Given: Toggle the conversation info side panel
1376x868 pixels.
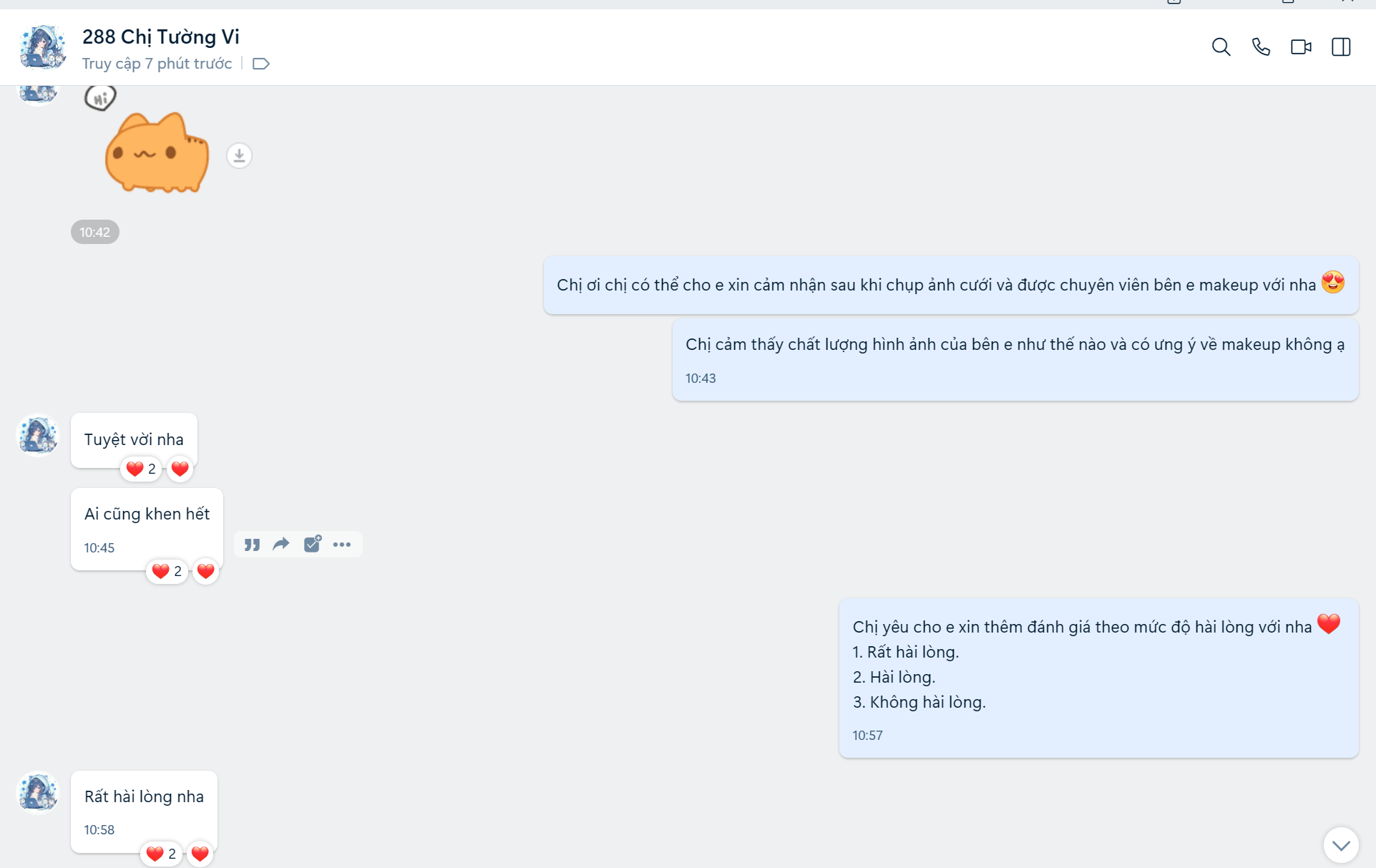Looking at the screenshot, I should [x=1341, y=47].
